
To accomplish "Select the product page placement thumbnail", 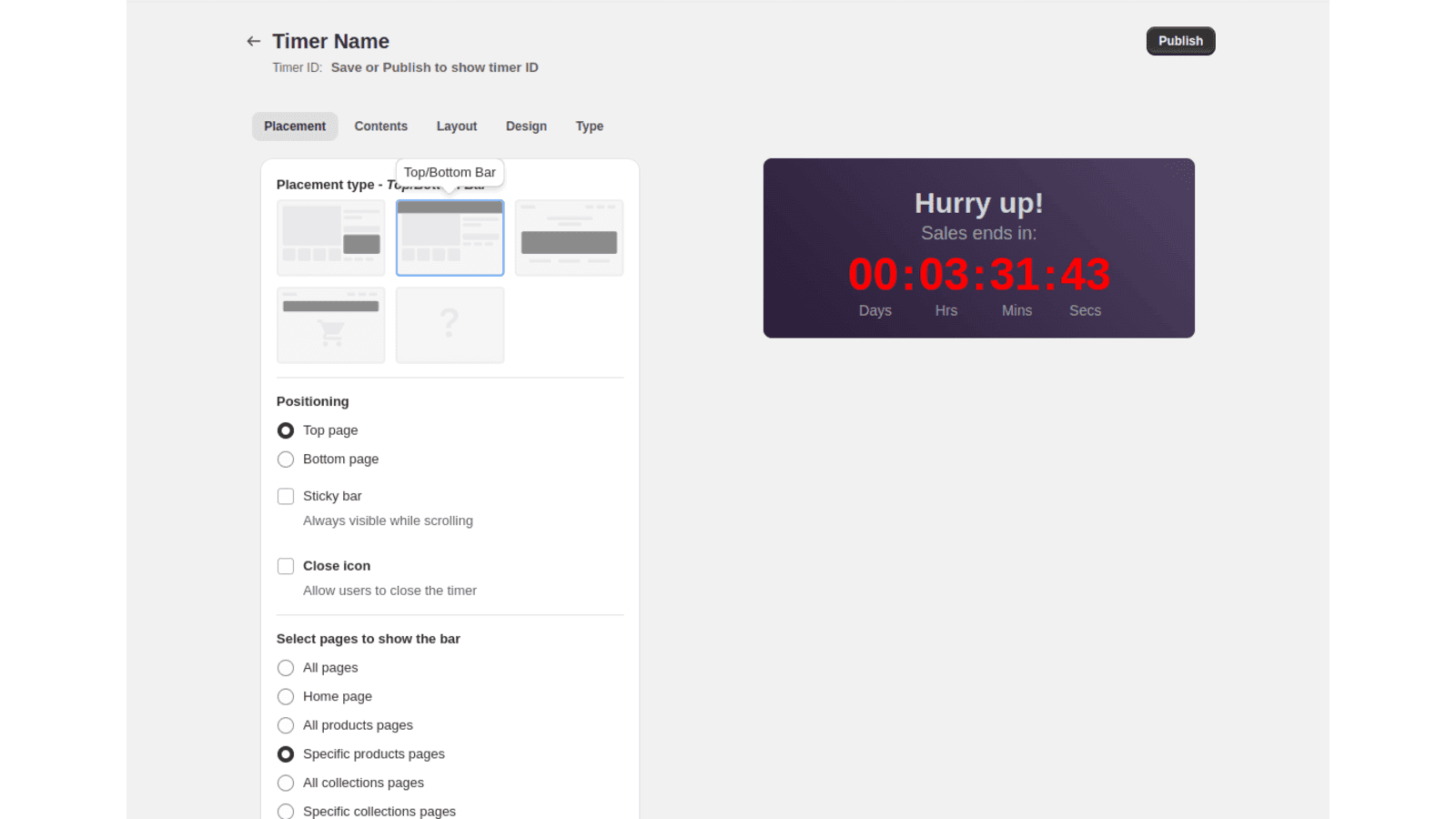I will tap(330, 238).
